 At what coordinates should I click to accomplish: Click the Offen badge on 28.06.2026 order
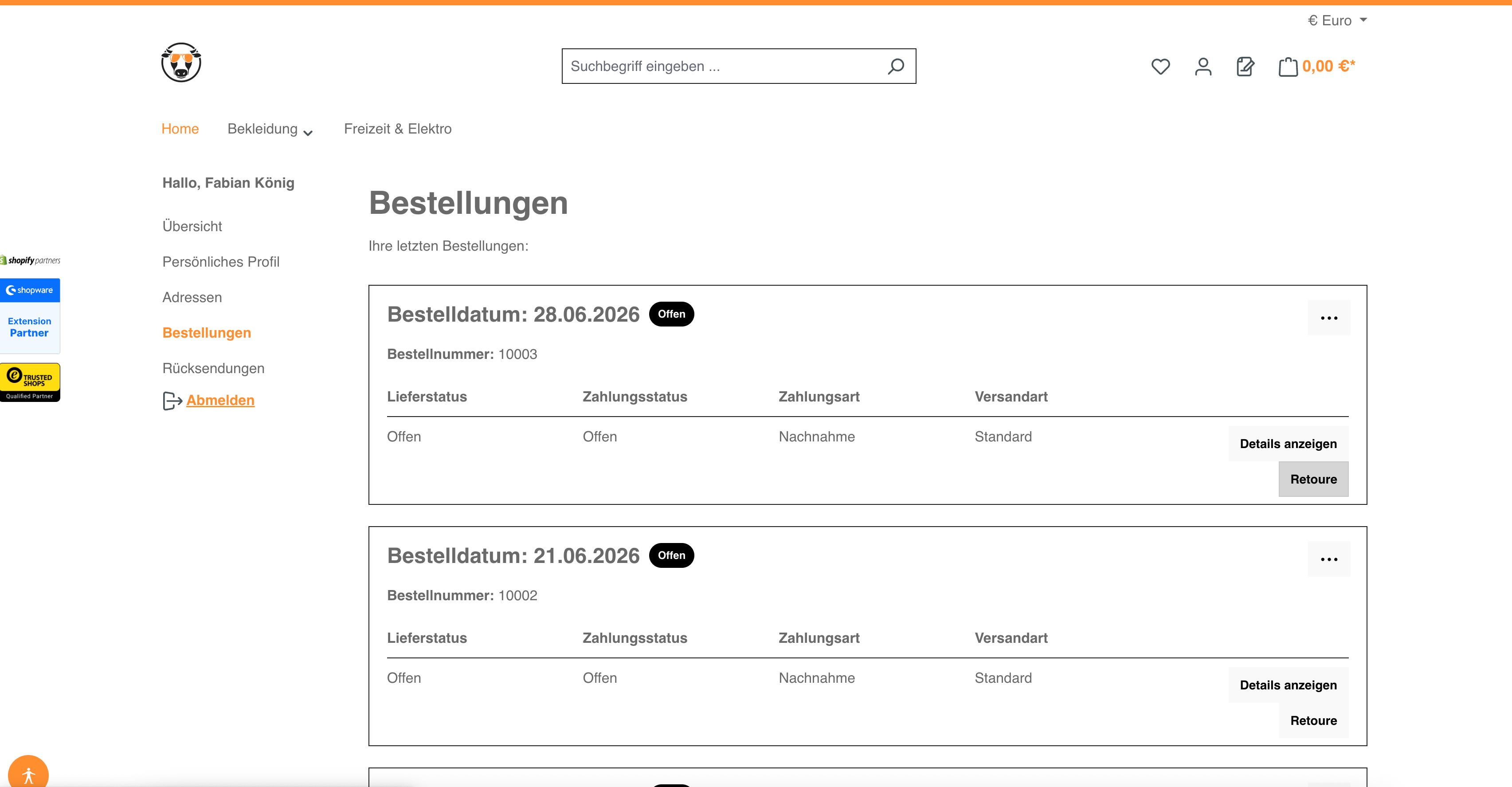point(671,314)
